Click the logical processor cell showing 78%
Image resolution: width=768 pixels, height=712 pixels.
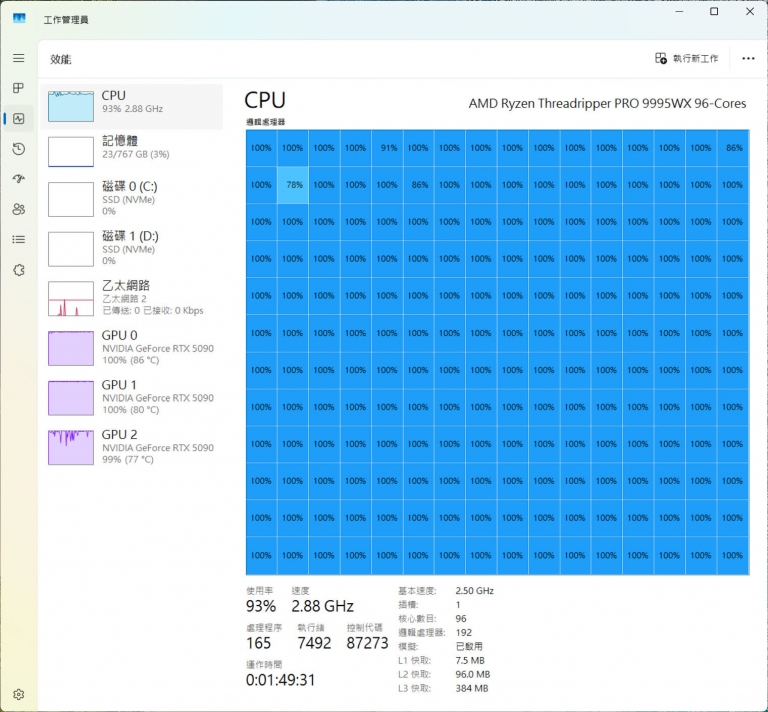(x=293, y=185)
